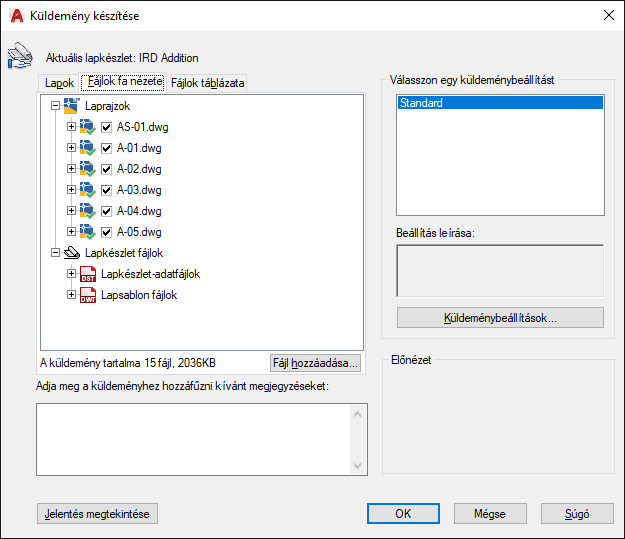
Task: Select the AS-01.dwg file name
Action: pyautogui.click(x=143, y=127)
